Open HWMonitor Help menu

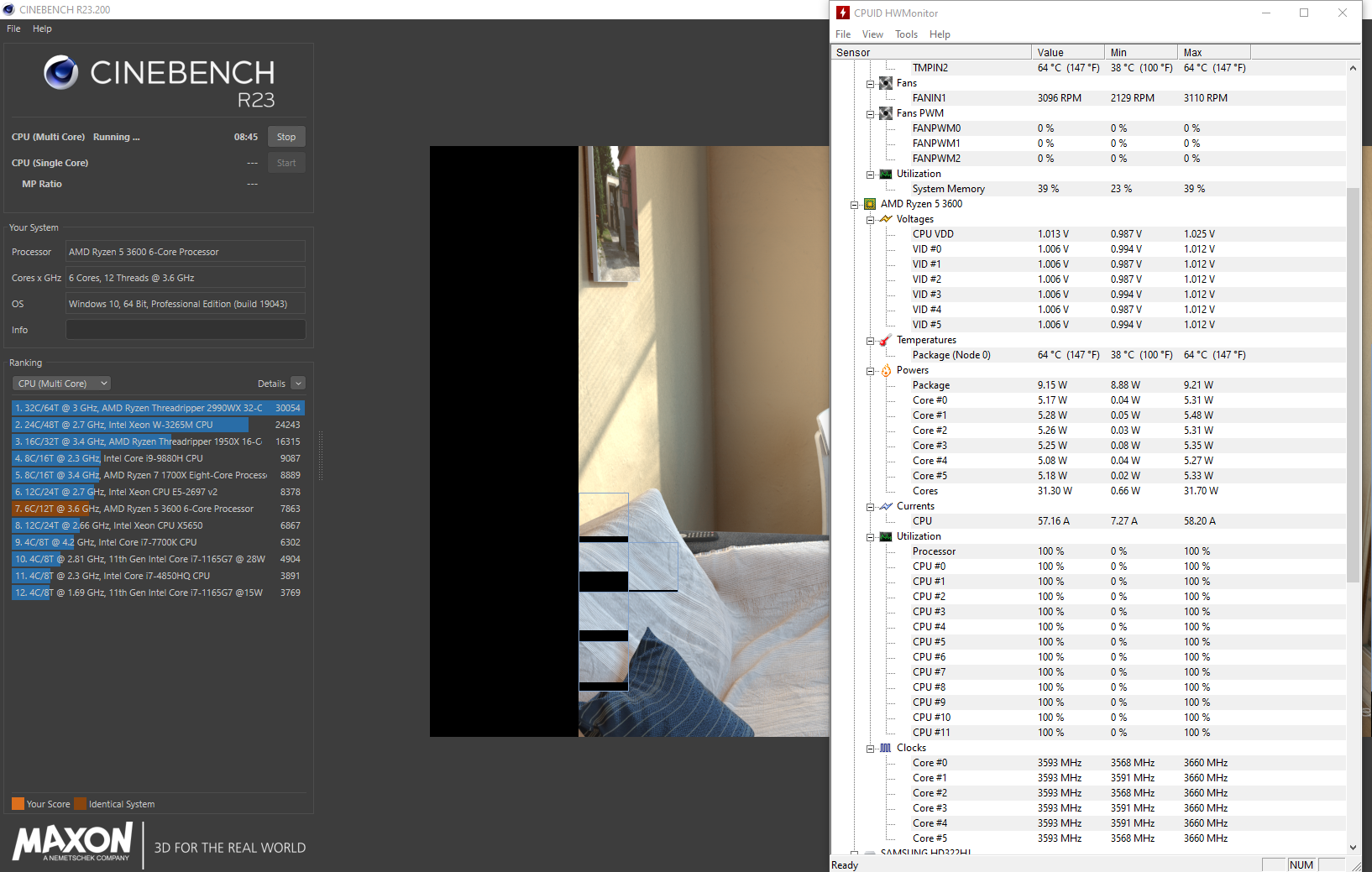click(x=940, y=34)
